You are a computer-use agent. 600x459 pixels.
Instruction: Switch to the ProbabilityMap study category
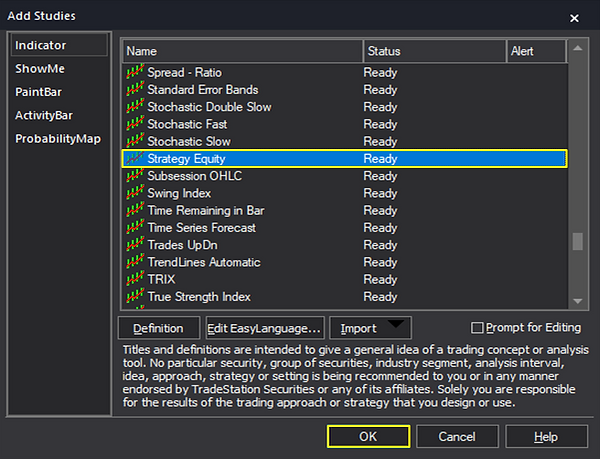tap(58, 138)
